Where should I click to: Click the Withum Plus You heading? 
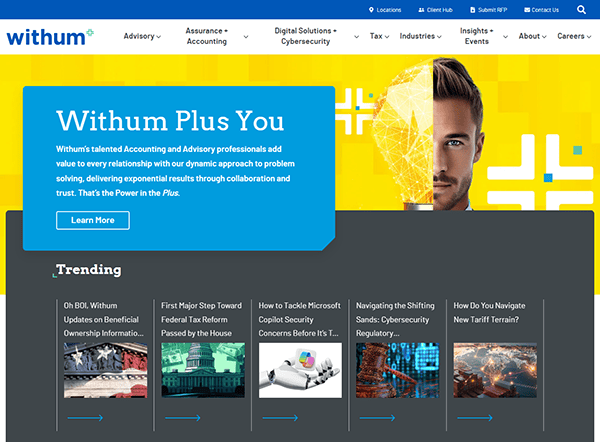click(x=170, y=121)
